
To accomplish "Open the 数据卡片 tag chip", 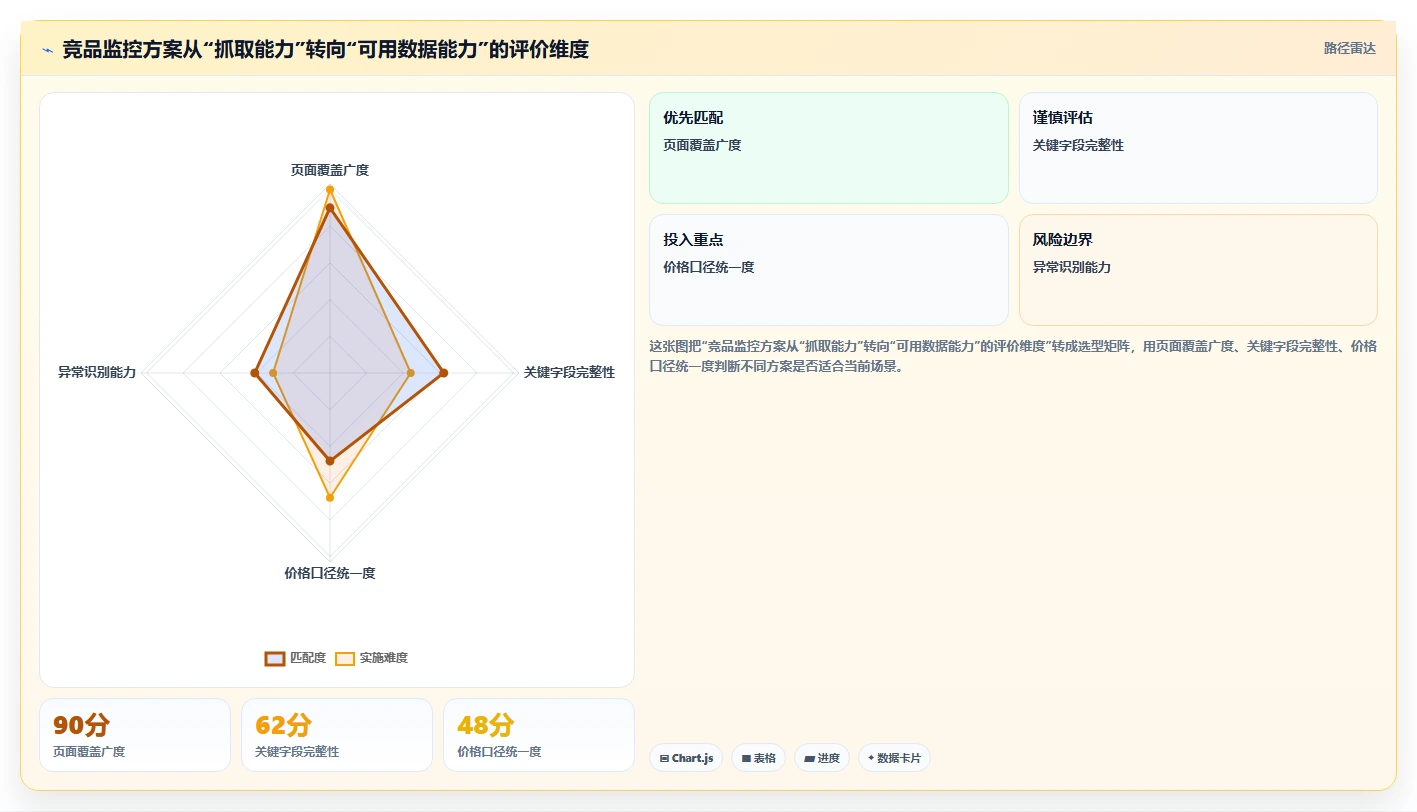I will pos(894,758).
